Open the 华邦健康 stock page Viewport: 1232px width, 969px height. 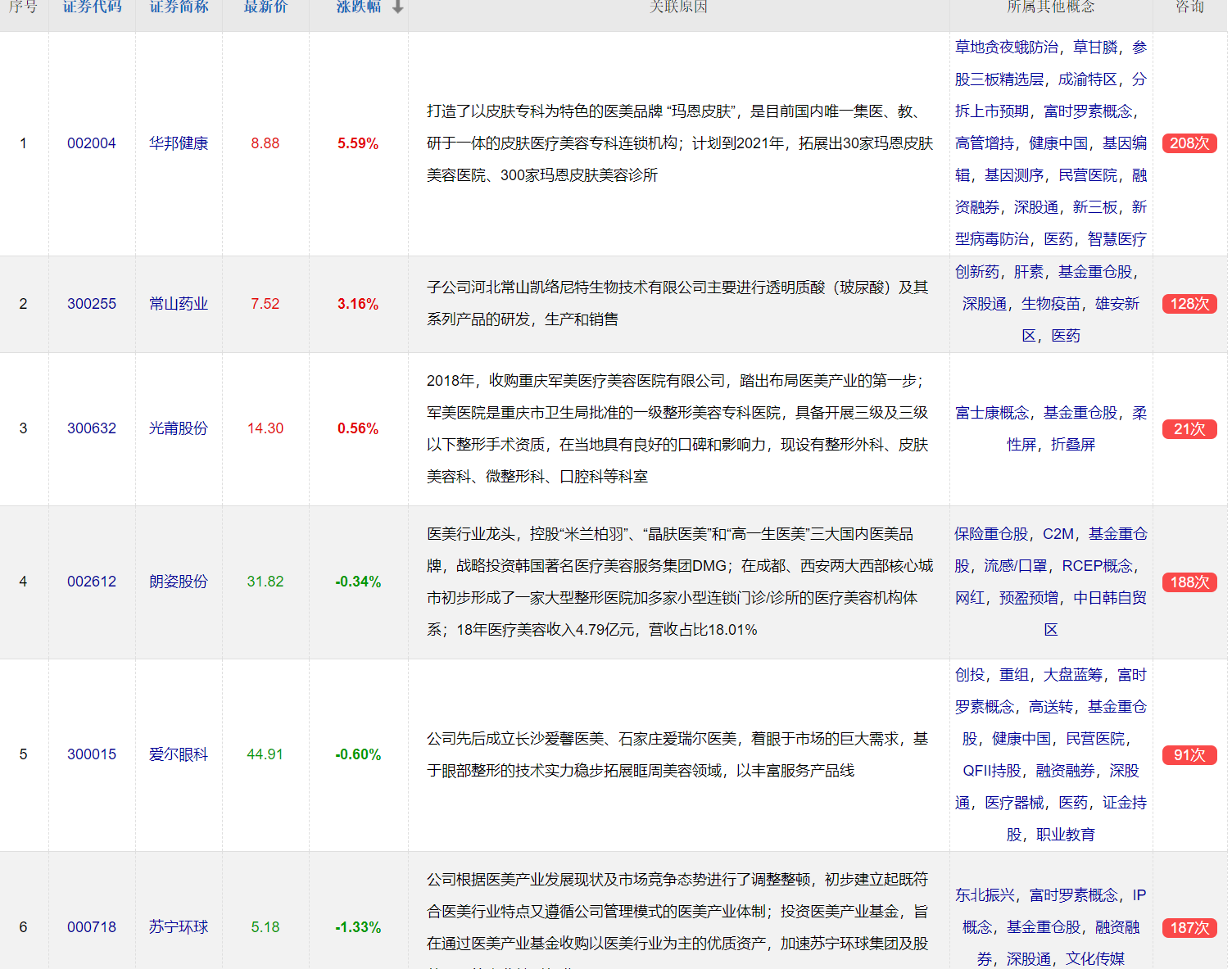179,143
